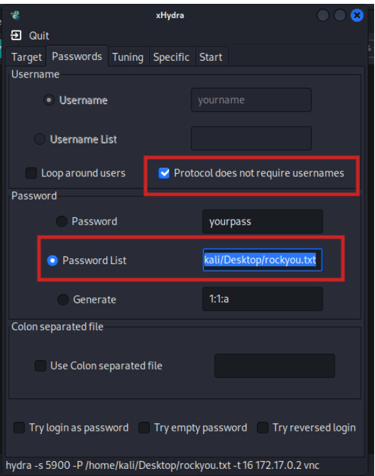The width and height of the screenshot is (375, 476).
Task: Click the xHydra app icon in title bar
Action: (x=15, y=15)
